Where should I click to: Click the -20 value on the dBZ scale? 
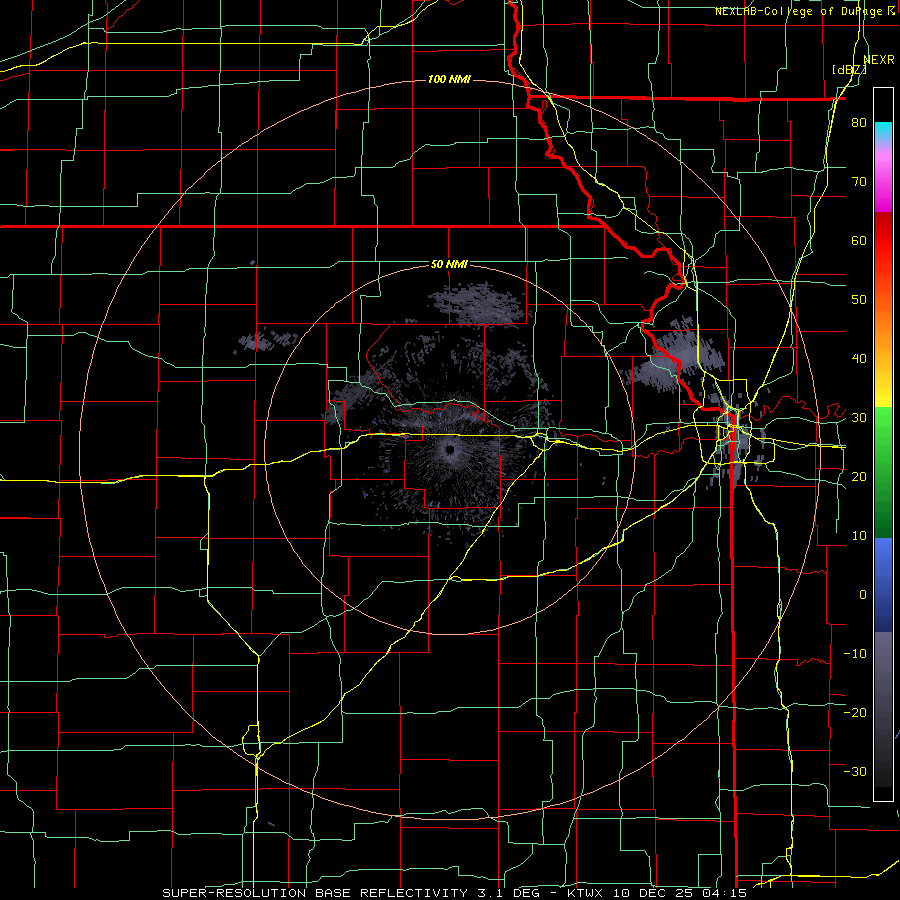(x=855, y=712)
